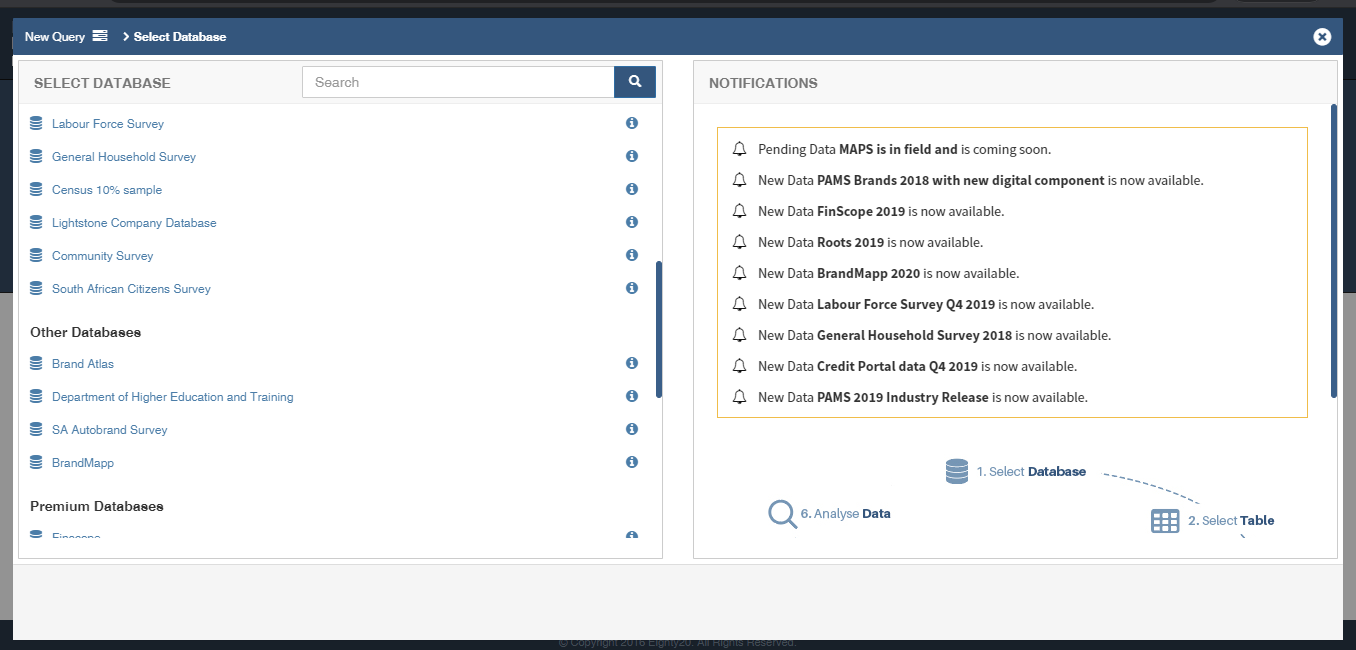The width and height of the screenshot is (1356, 650).
Task: Click the database icon beside Brand Atlas
Action: pyautogui.click(x=36, y=363)
